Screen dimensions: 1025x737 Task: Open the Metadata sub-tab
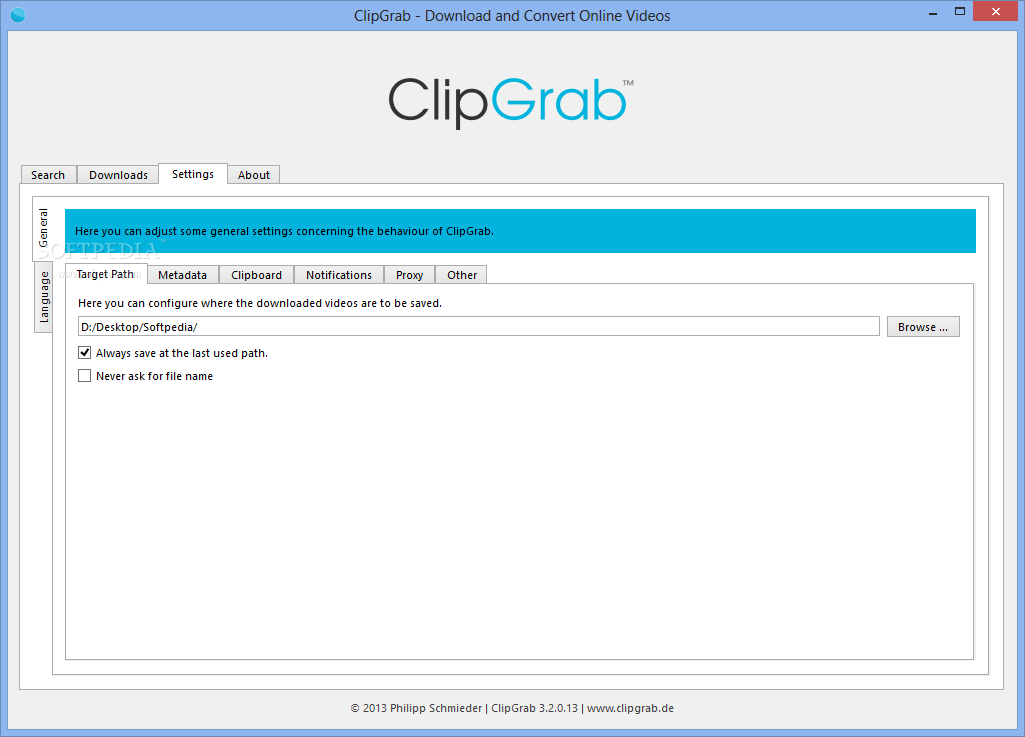(182, 275)
